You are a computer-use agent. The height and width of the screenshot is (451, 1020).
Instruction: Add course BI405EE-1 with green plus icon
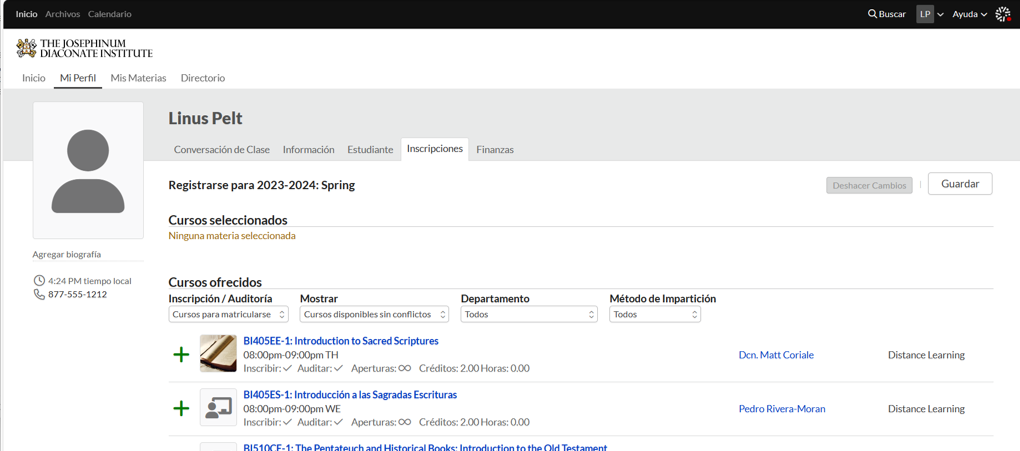pos(181,355)
